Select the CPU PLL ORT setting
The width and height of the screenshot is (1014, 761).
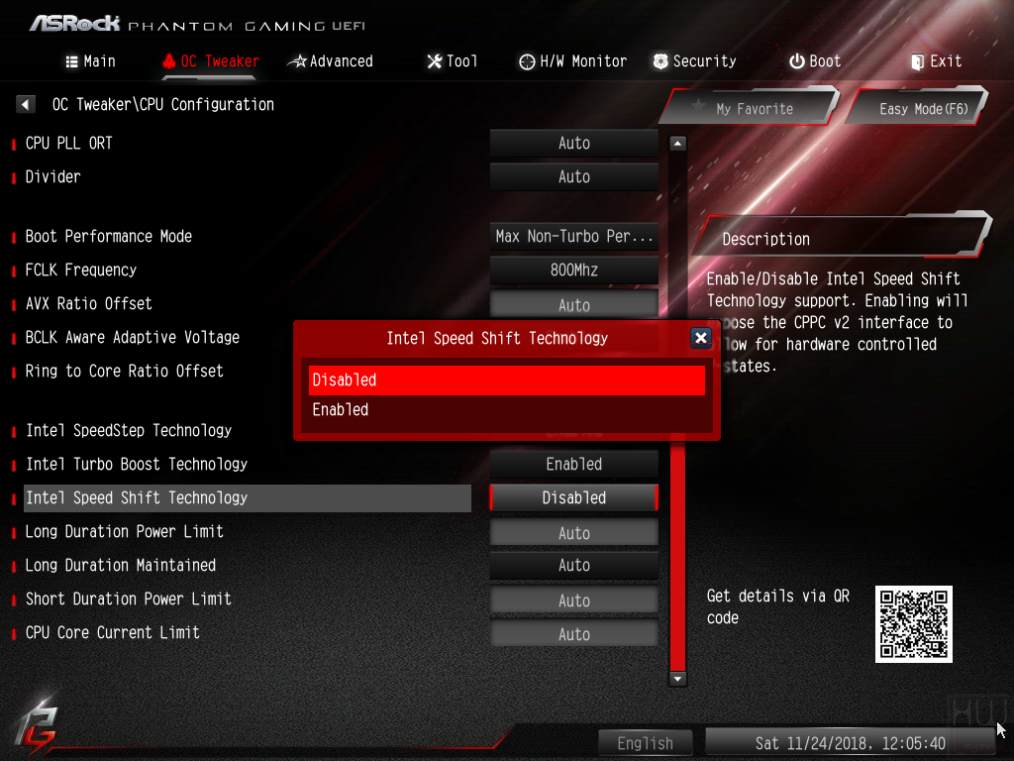click(x=69, y=143)
